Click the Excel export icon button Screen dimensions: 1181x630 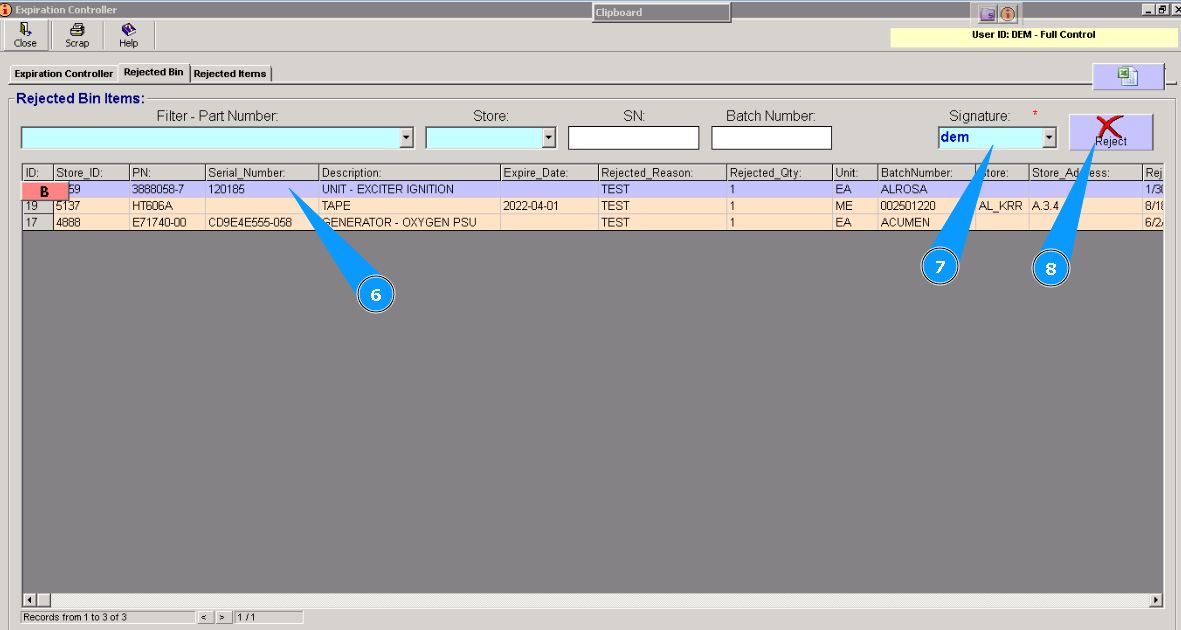coord(1128,76)
